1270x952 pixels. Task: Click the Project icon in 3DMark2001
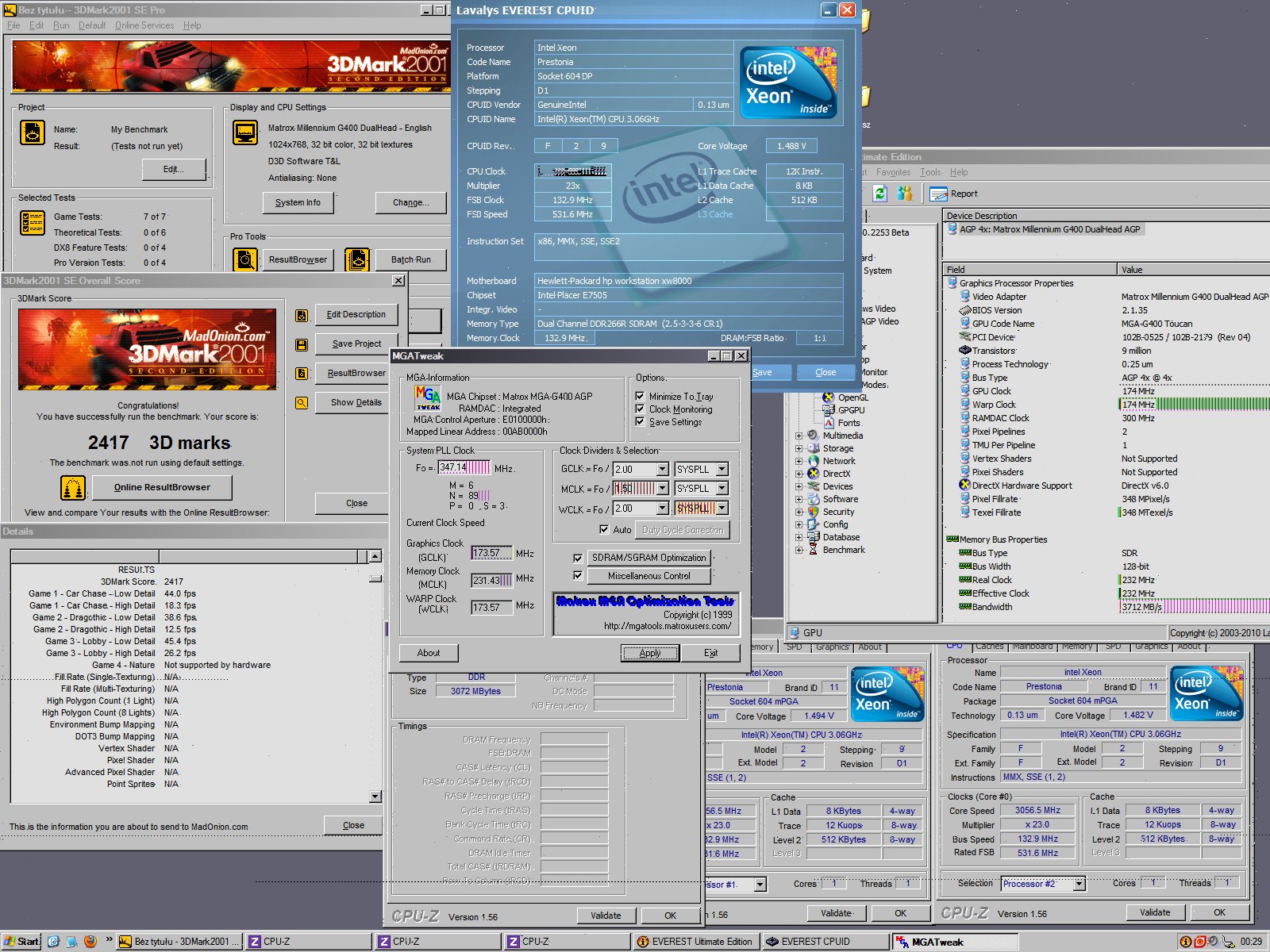[33, 132]
